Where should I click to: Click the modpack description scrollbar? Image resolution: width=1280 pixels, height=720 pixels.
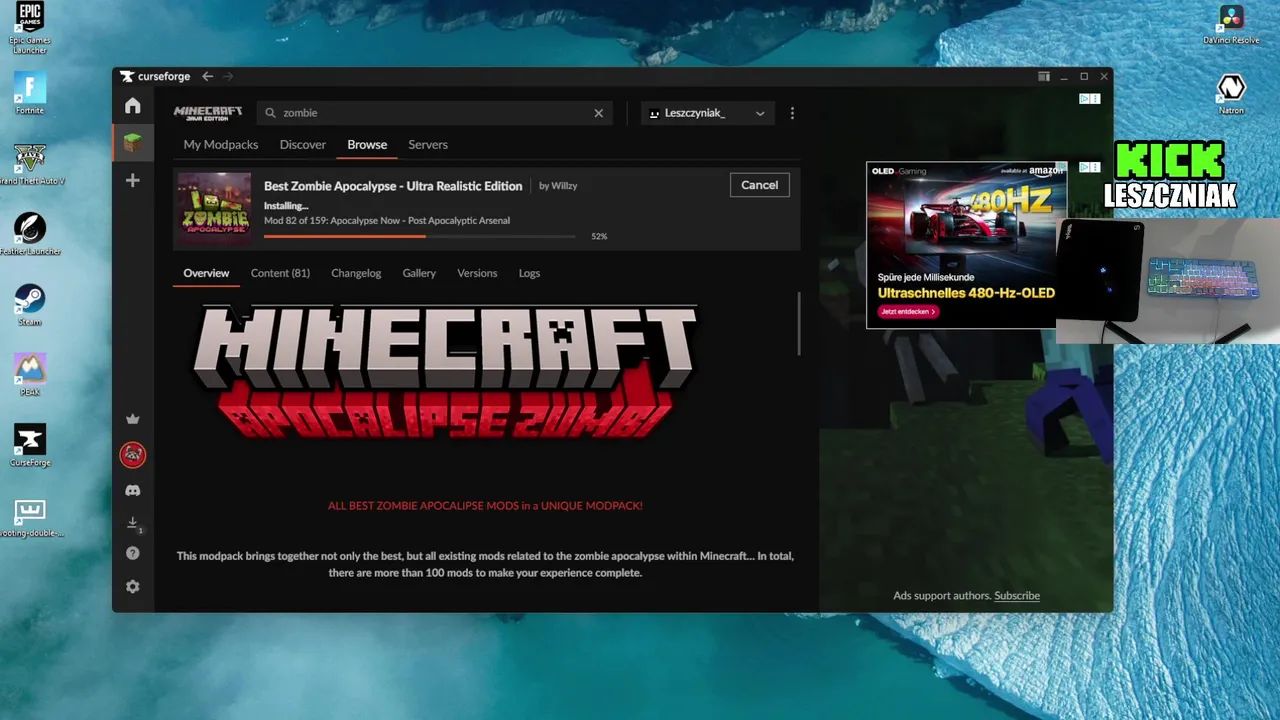point(798,324)
